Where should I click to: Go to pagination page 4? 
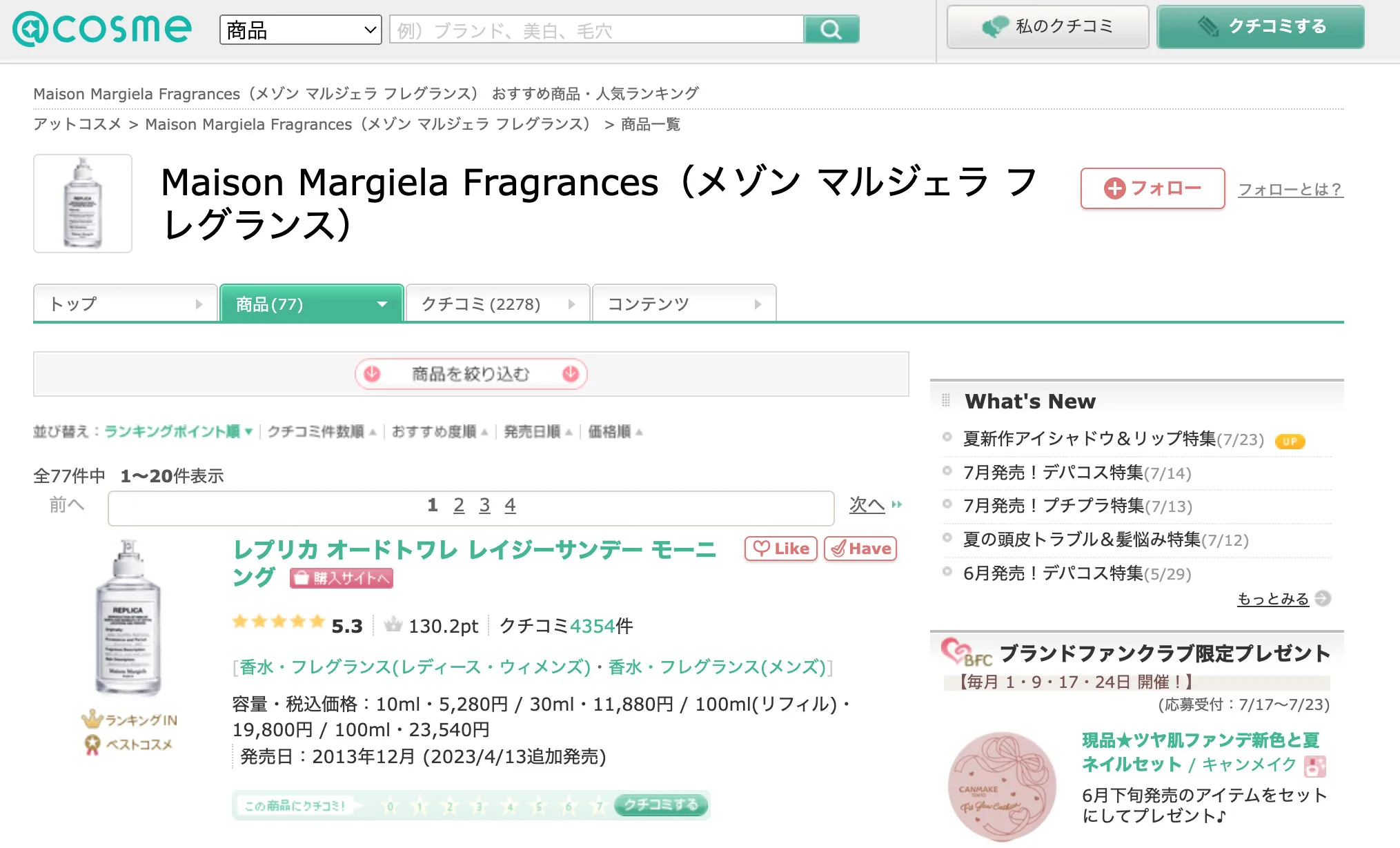(510, 505)
